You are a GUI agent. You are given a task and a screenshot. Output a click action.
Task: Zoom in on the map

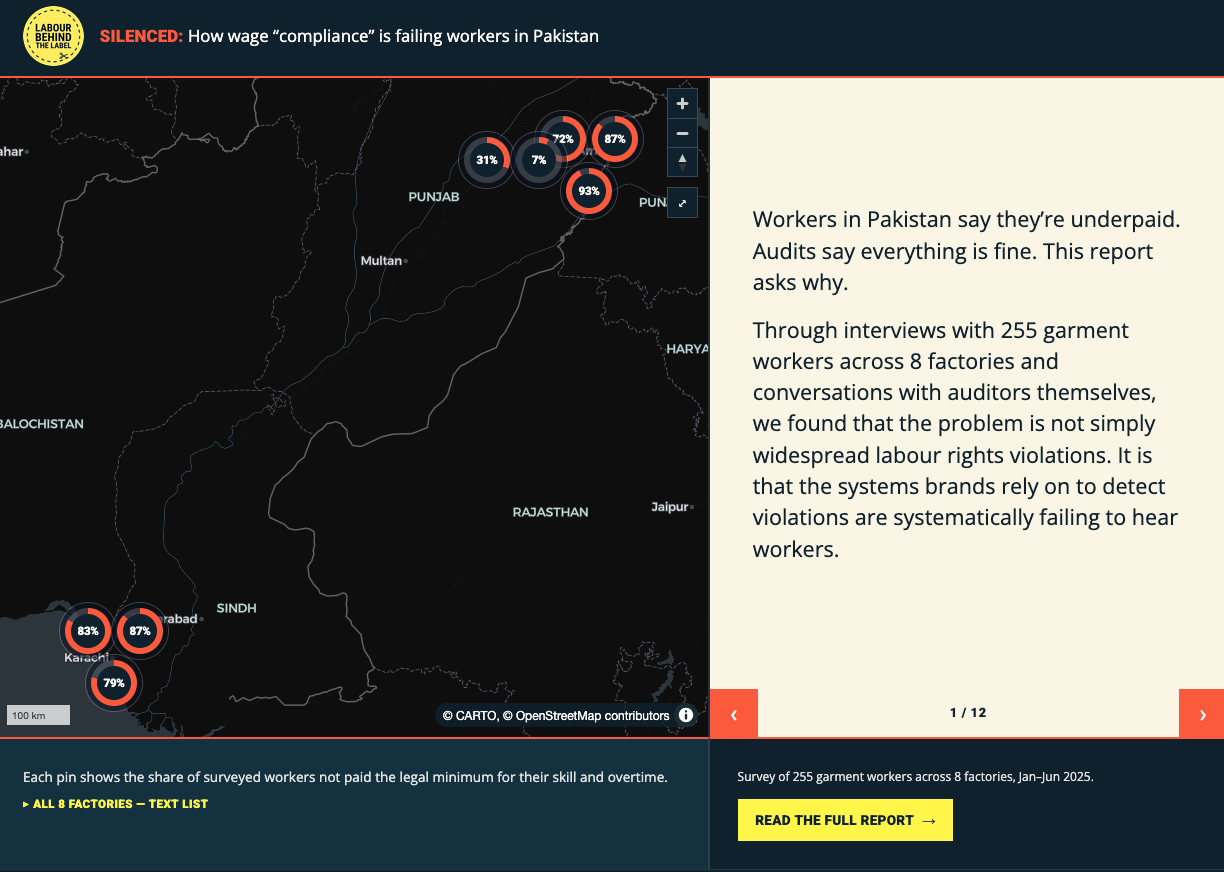pos(682,104)
